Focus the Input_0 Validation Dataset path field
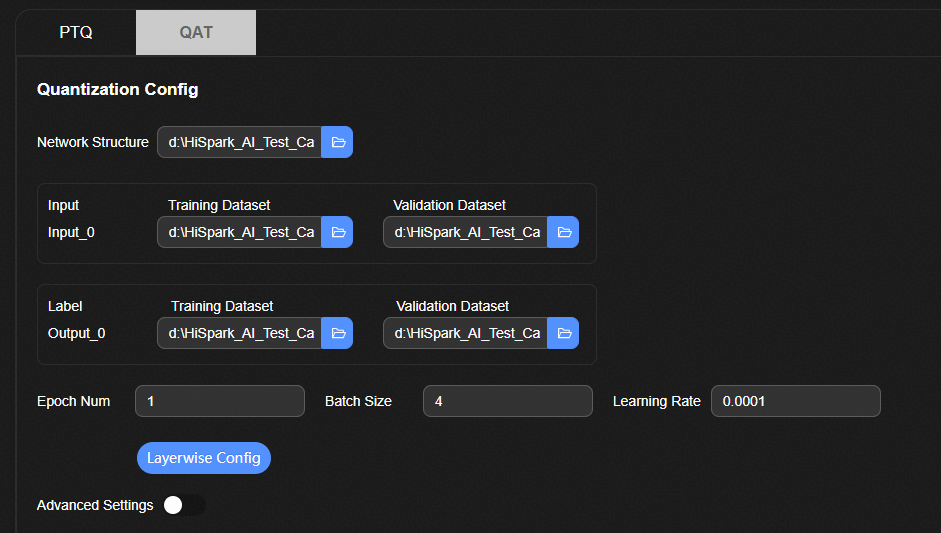The width and height of the screenshot is (941, 533). (466, 232)
